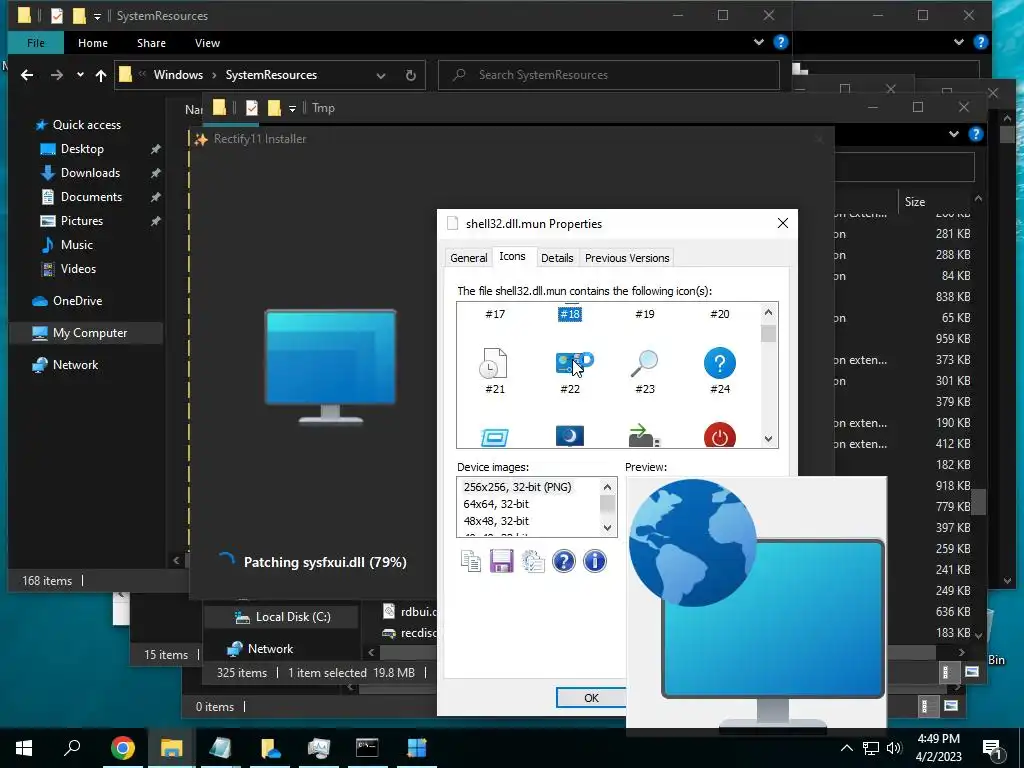
Task: Click the Search SystemResources field
Action: click(609, 75)
